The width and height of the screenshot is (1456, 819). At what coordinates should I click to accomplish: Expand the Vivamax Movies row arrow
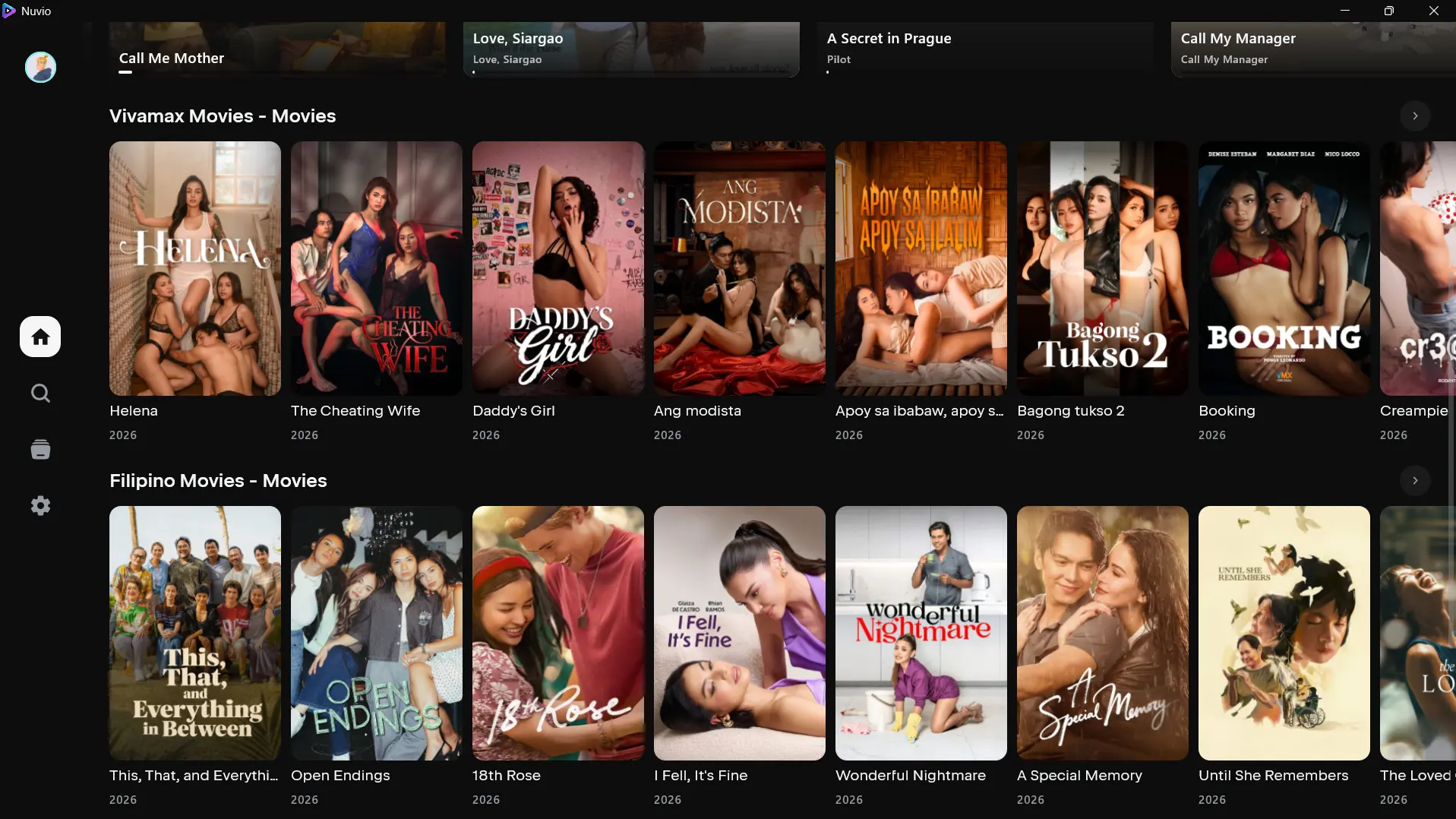[x=1415, y=115]
